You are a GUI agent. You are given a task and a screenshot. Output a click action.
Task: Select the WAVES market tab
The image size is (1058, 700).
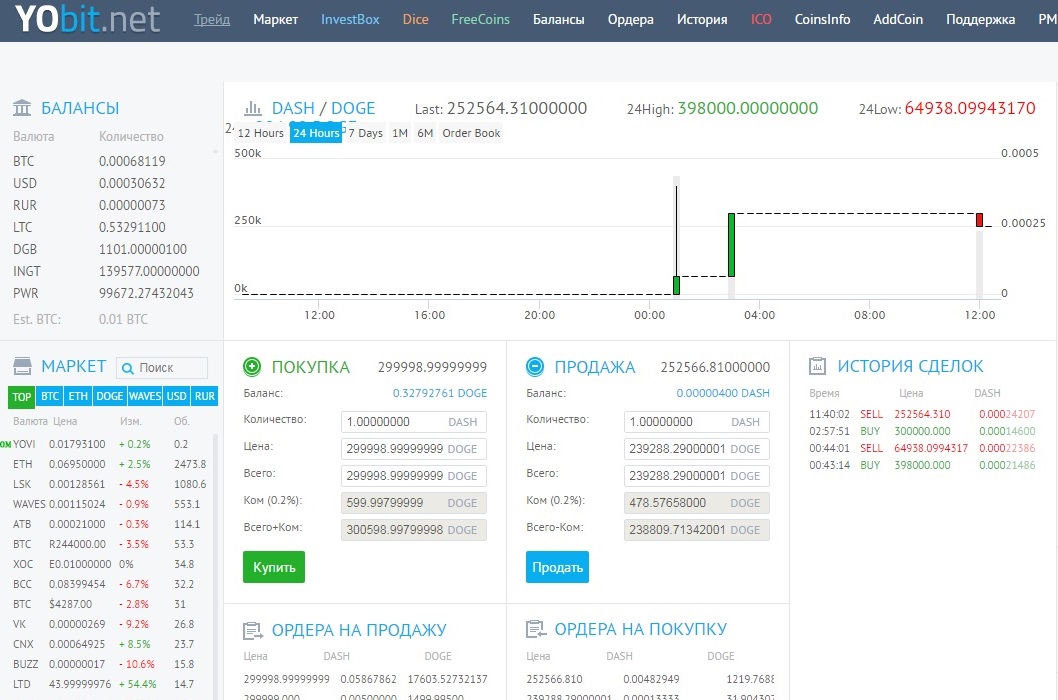pyautogui.click(x=145, y=396)
